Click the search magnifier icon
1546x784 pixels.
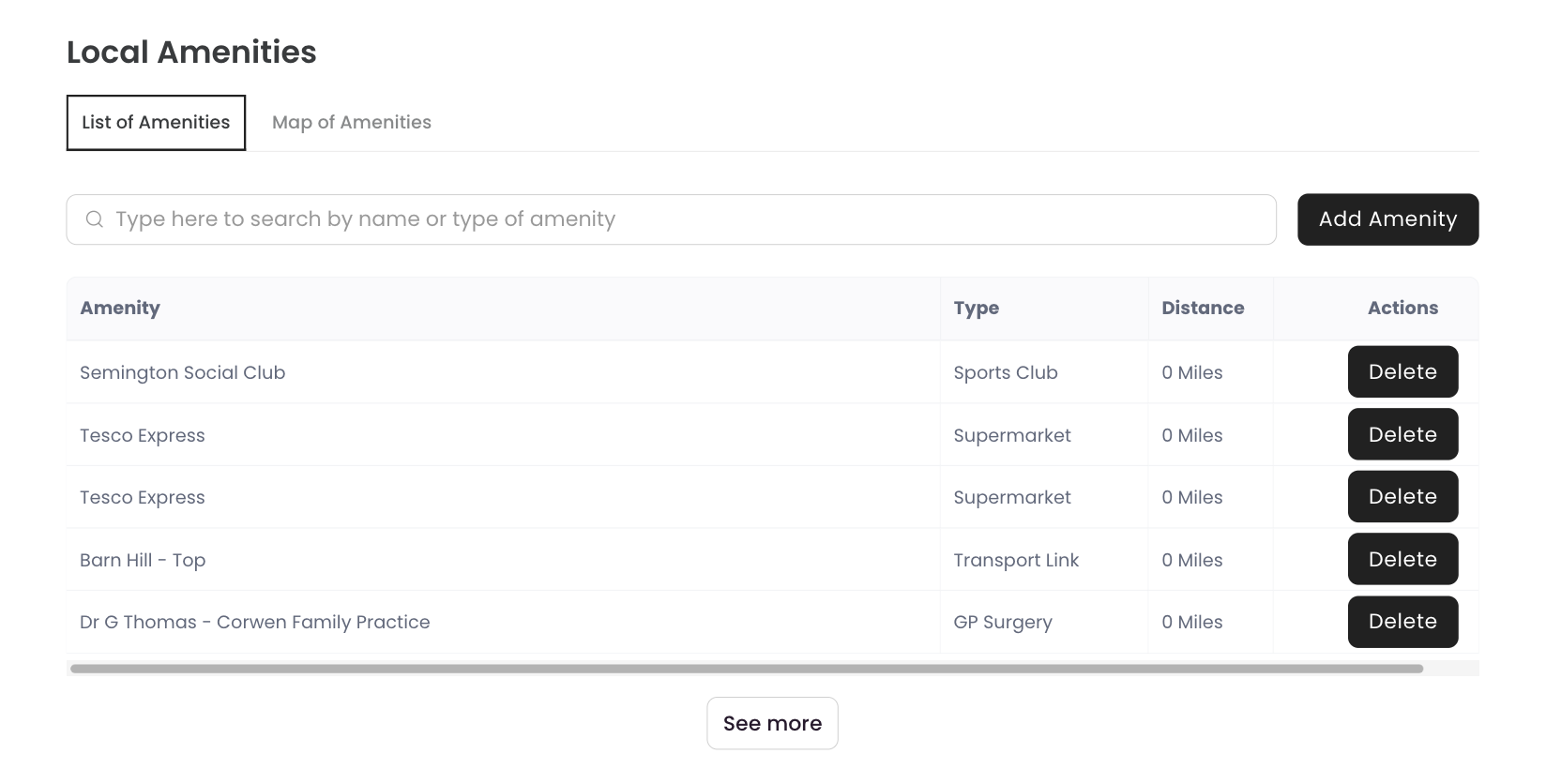pyautogui.click(x=95, y=219)
